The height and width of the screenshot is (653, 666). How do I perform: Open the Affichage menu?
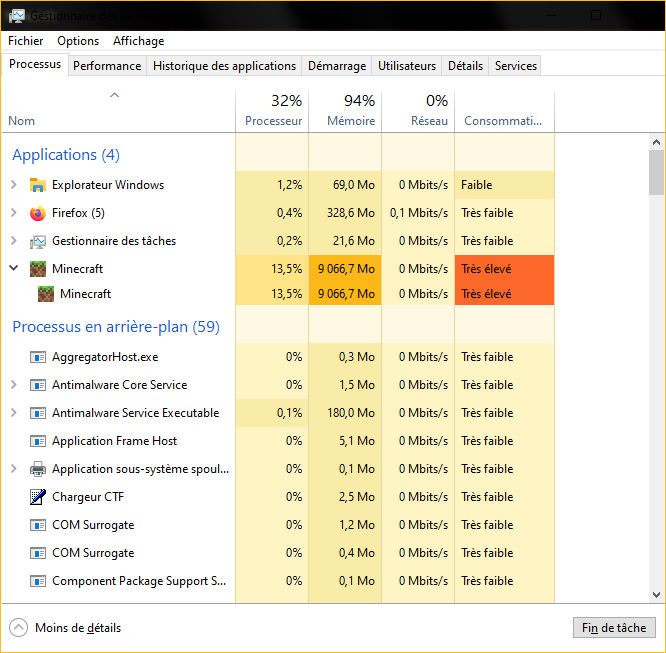(138, 41)
